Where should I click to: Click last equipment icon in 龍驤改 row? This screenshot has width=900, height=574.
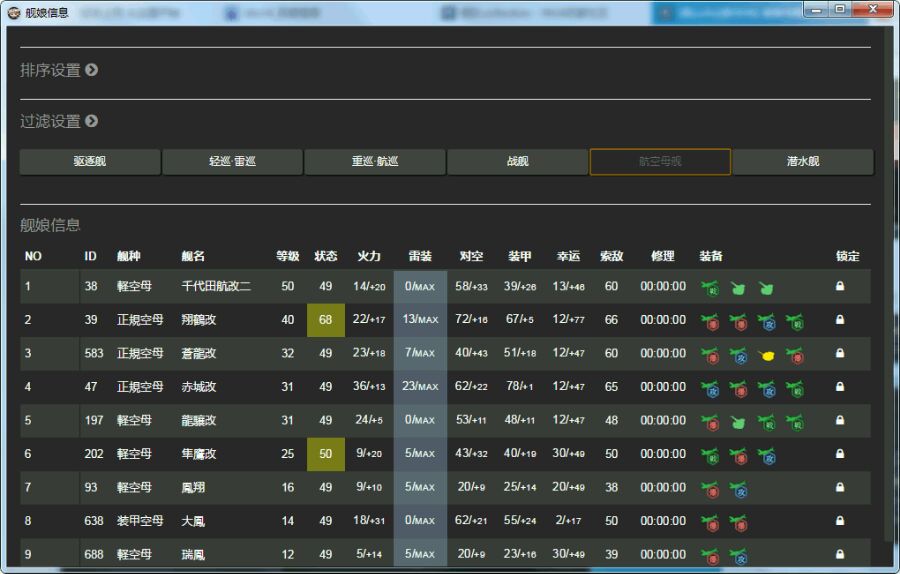795,422
